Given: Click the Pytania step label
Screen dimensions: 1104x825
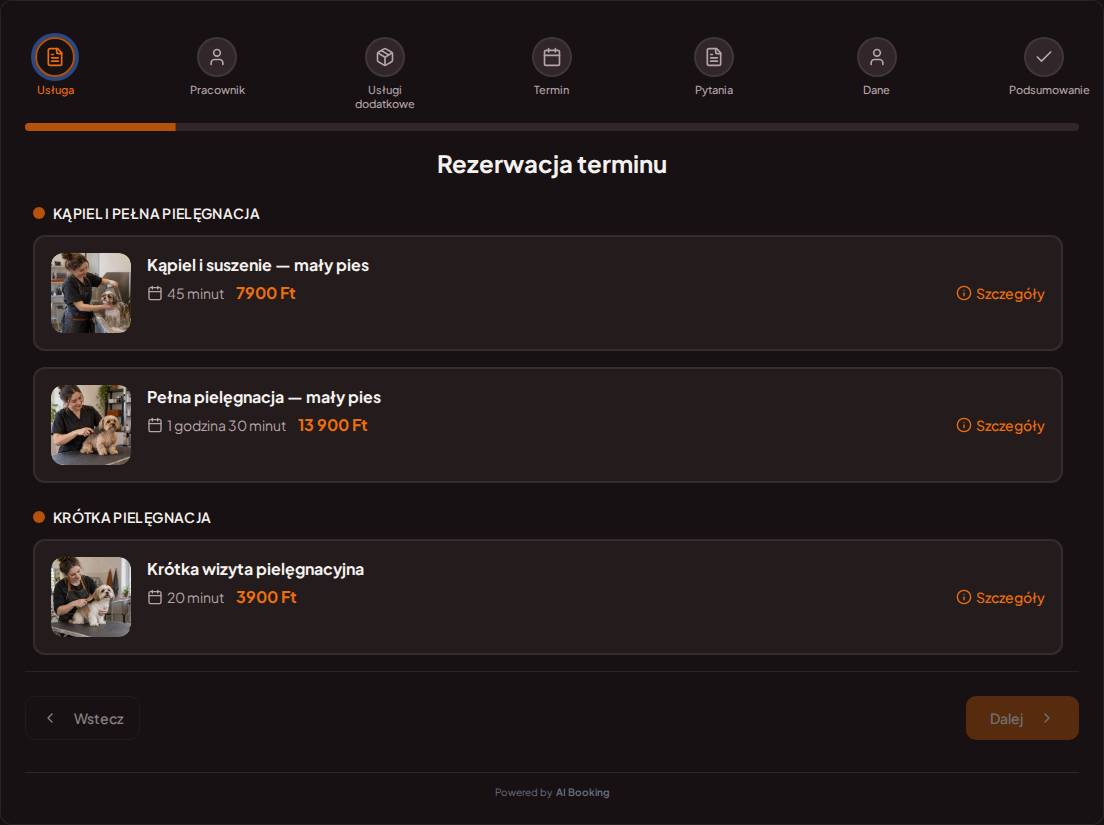Looking at the screenshot, I should point(713,90).
